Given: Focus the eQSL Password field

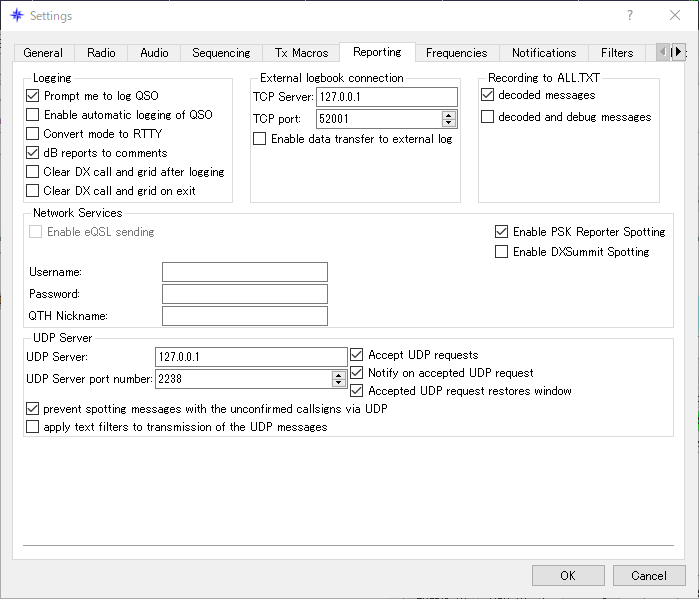Looking at the screenshot, I should tap(245, 294).
